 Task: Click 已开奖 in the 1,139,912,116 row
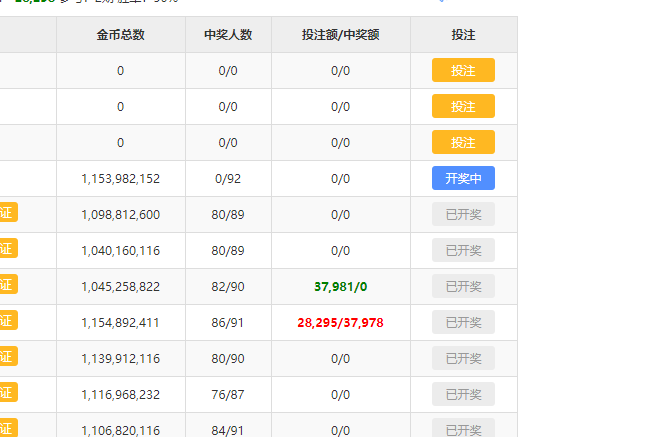(463, 358)
